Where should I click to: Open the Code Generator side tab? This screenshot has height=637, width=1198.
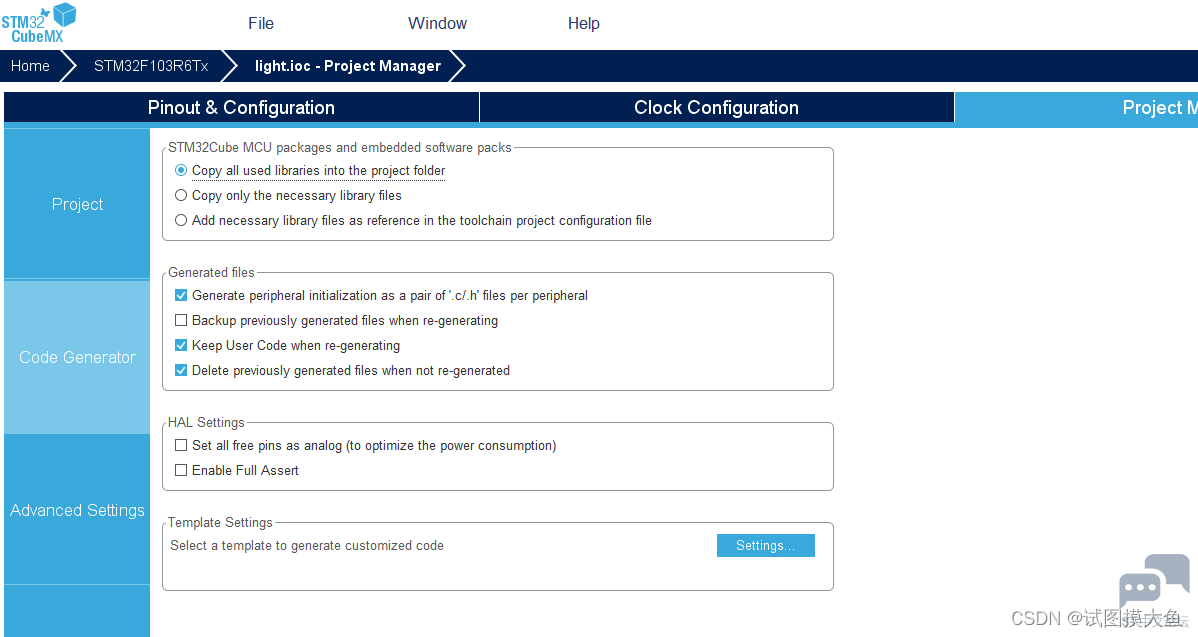(77, 357)
